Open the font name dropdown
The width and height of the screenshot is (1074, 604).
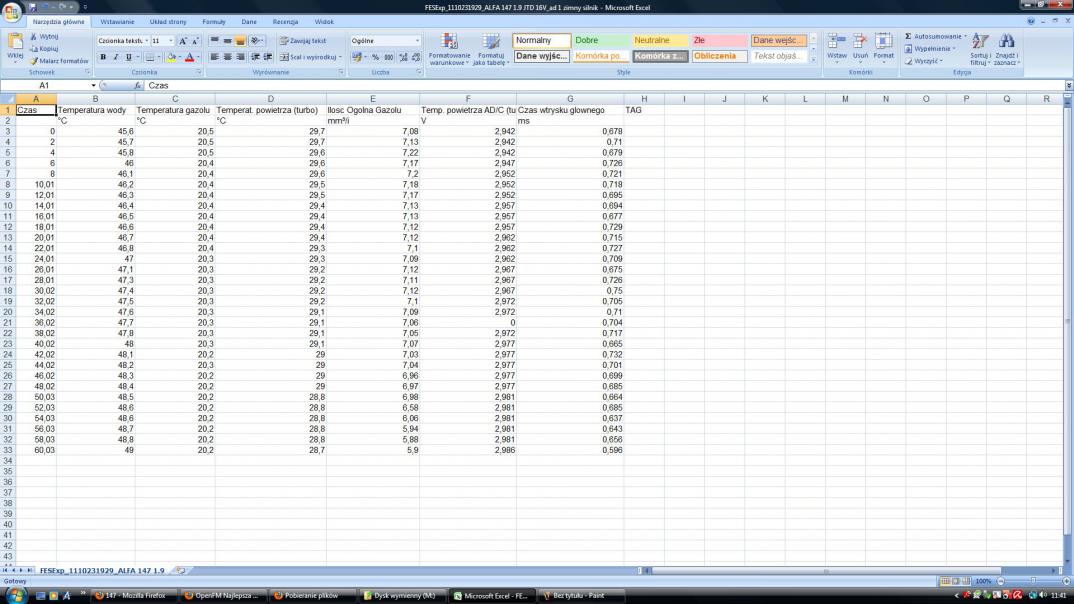coord(146,41)
